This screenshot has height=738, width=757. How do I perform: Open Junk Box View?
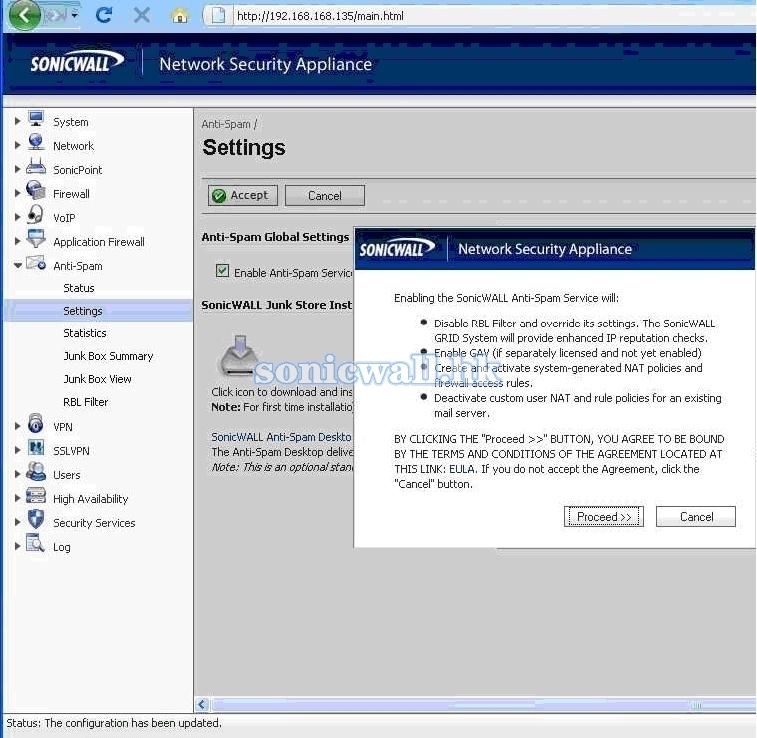tap(97, 379)
